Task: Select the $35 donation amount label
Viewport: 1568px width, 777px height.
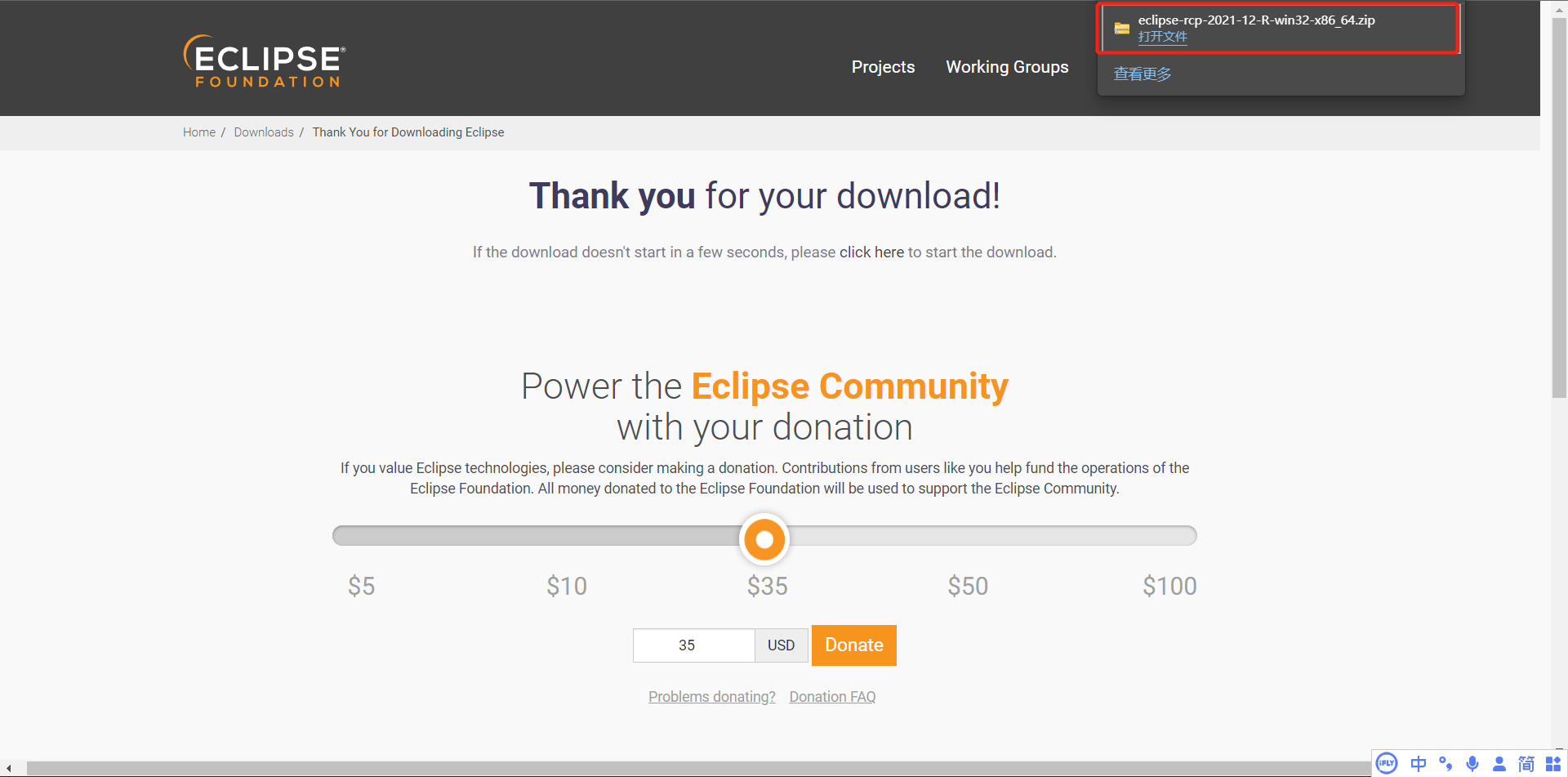Action: click(768, 586)
